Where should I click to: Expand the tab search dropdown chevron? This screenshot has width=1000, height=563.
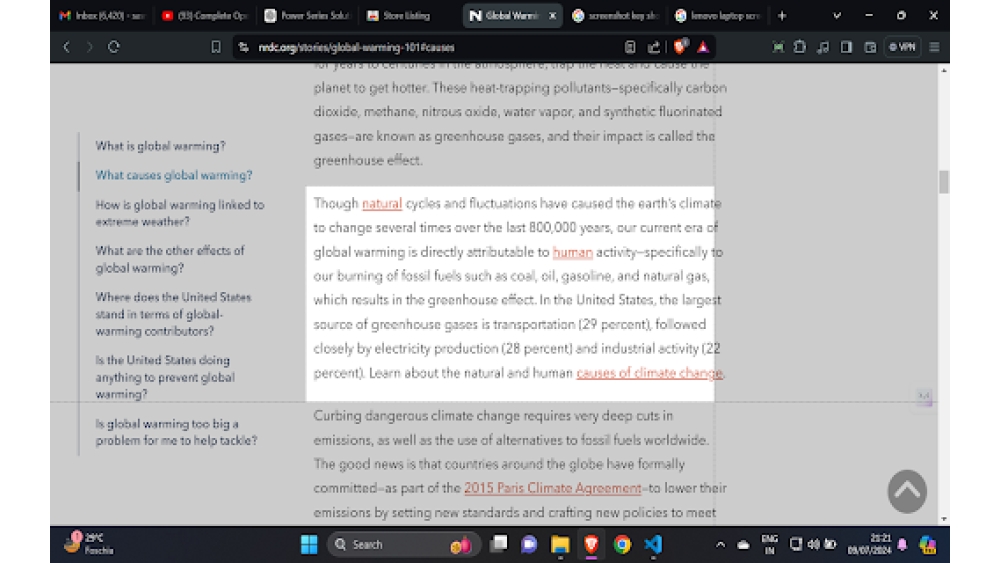[x=837, y=16]
